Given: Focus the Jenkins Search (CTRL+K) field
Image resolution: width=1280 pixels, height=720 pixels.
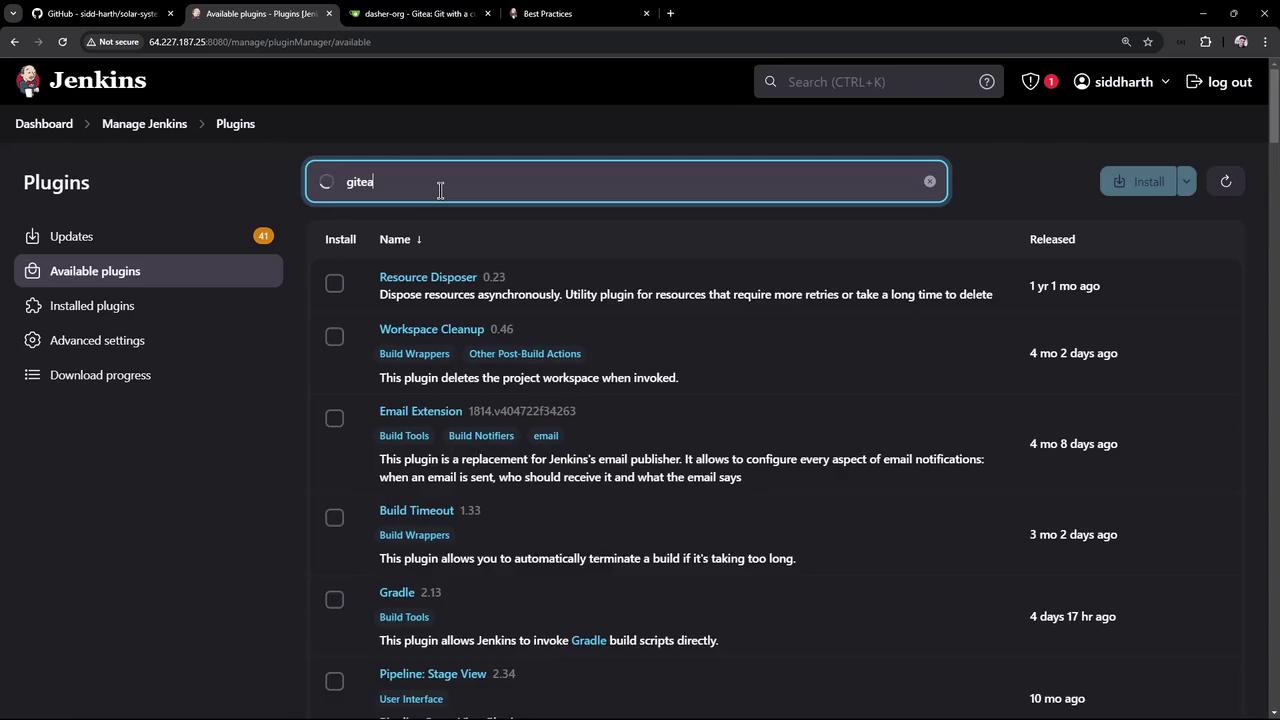Looking at the screenshot, I should [x=877, y=82].
